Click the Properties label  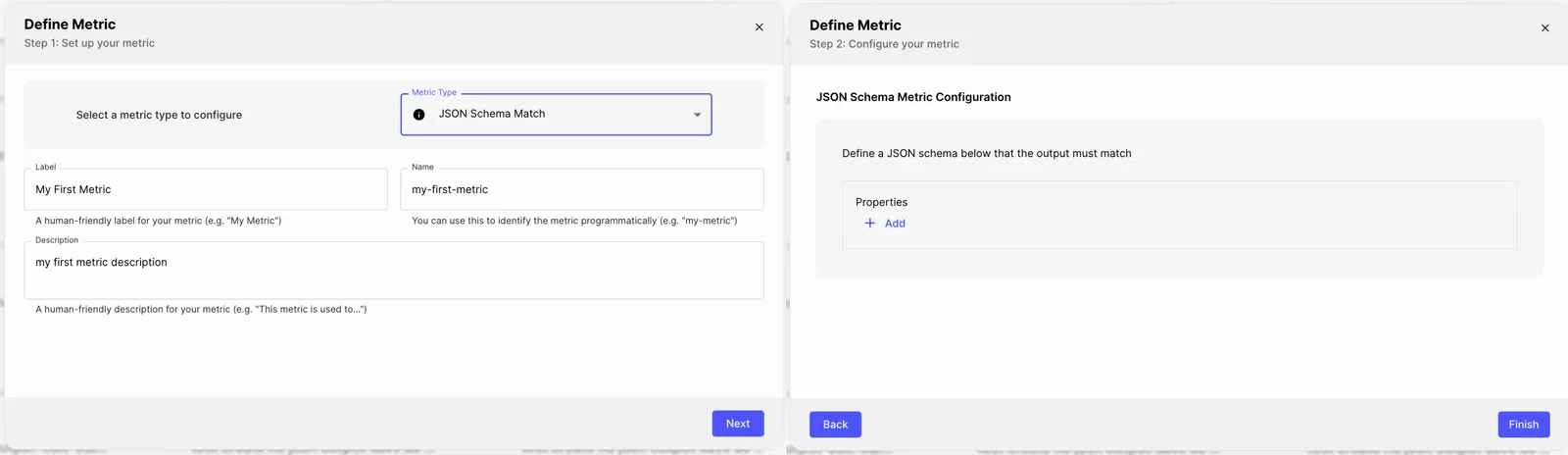pyautogui.click(x=881, y=202)
